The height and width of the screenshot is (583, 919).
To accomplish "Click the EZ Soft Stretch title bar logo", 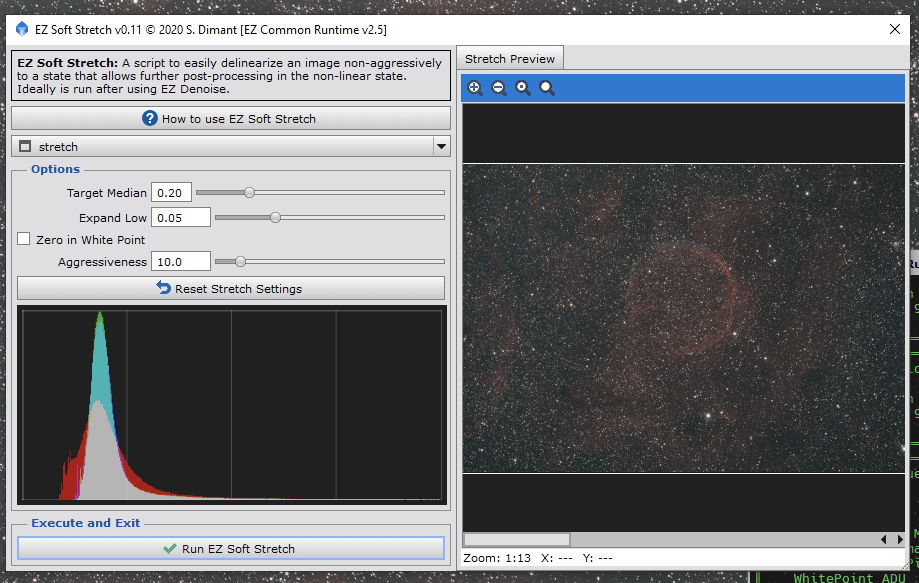I will click(x=22, y=29).
